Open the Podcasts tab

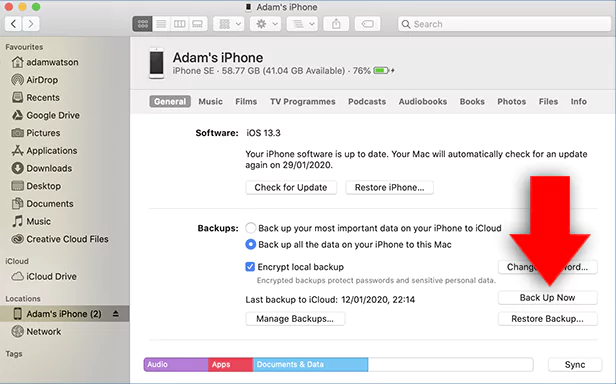click(367, 101)
